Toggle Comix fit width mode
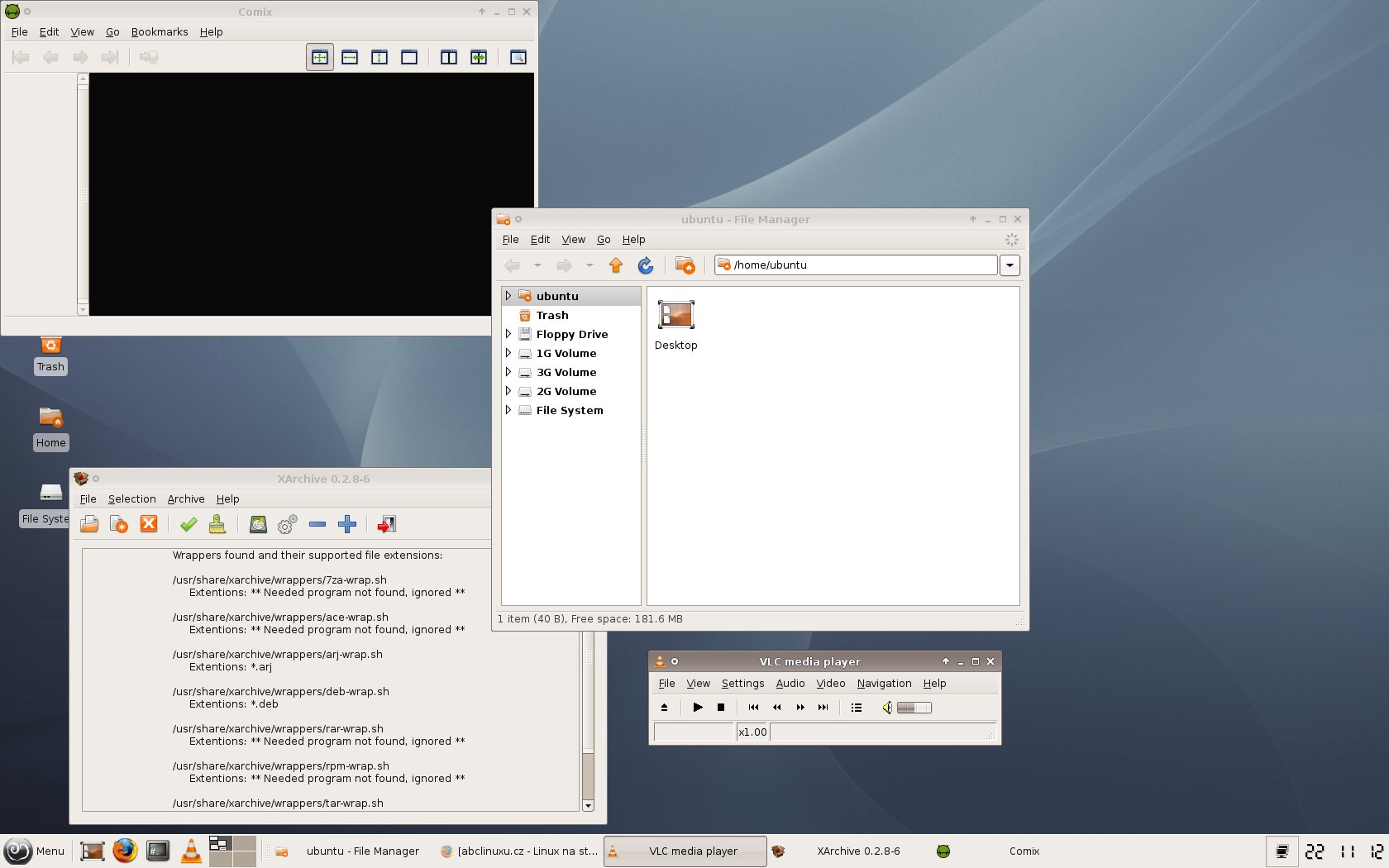1389x868 pixels. tap(350, 57)
